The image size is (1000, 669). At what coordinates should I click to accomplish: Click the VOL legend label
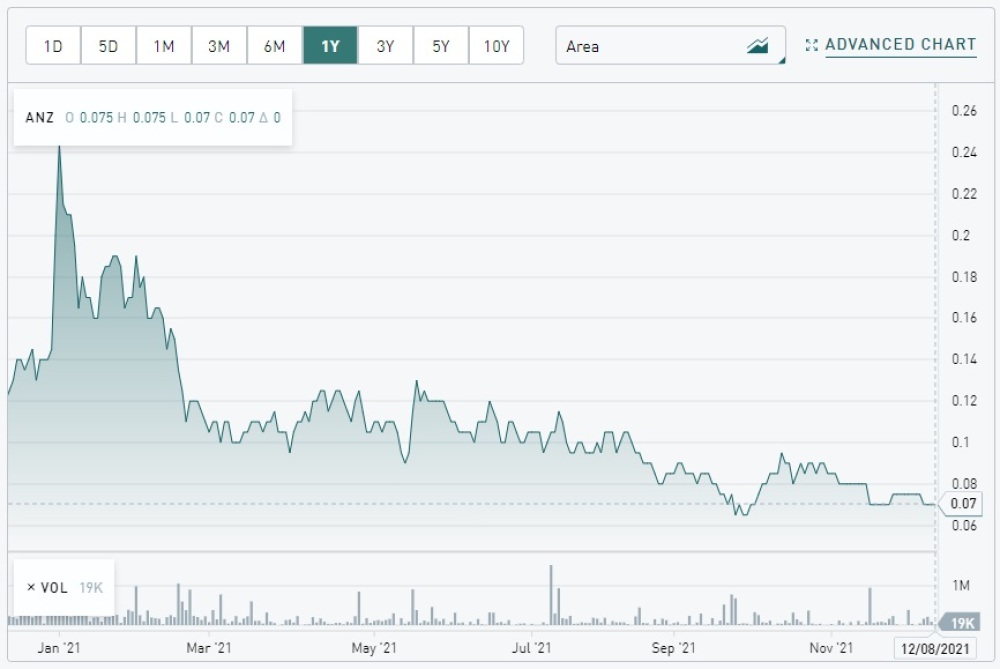click(x=54, y=587)
